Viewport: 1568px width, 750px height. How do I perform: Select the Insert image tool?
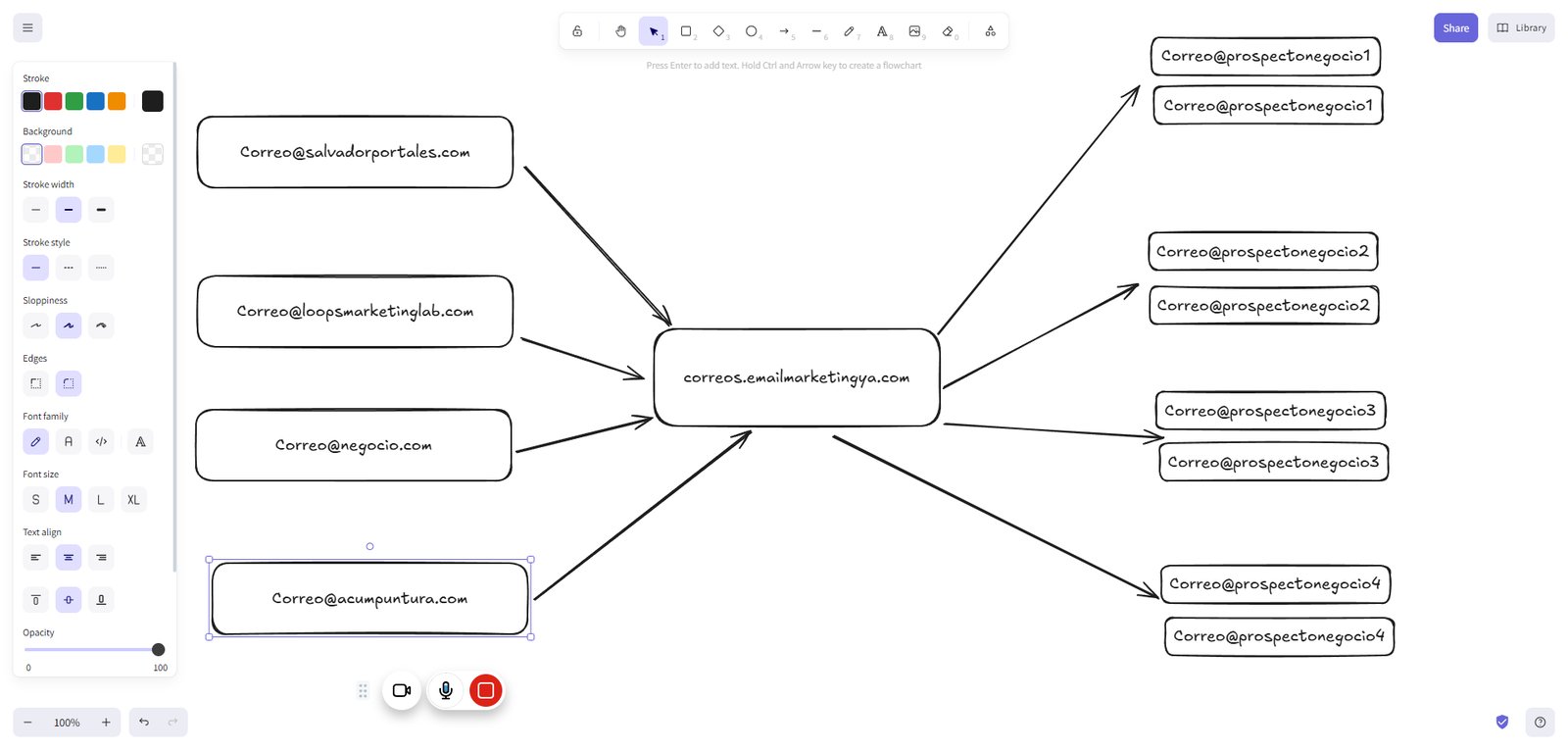click(914, 31)
